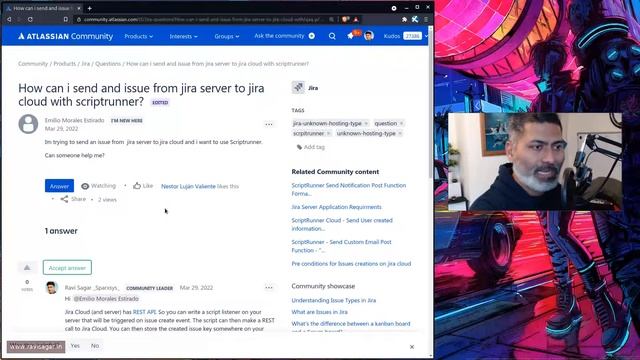Open the browser extensions puzzle icon

(x=404, y=19)
